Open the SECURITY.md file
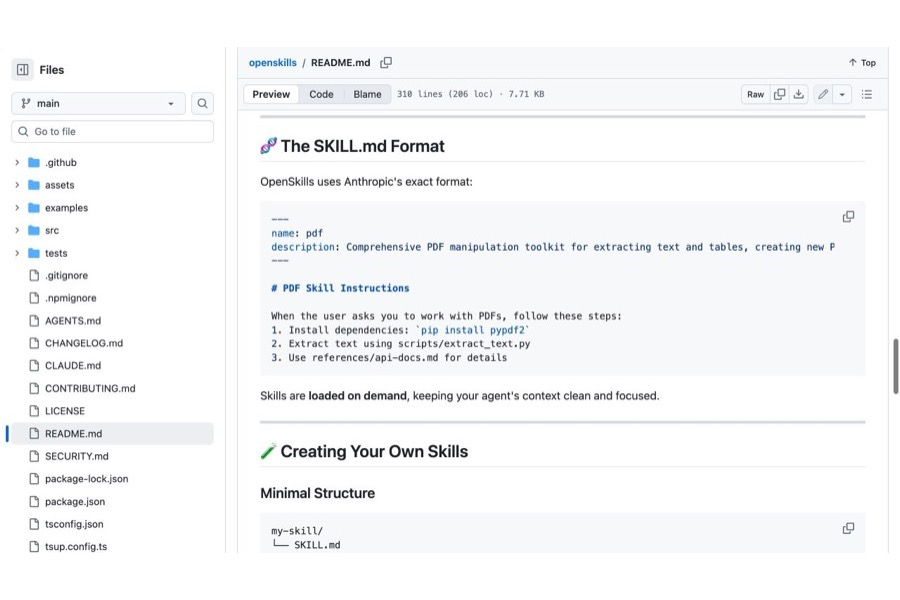The height and width of the screenshot is (600, 900). tap(76, 456)
